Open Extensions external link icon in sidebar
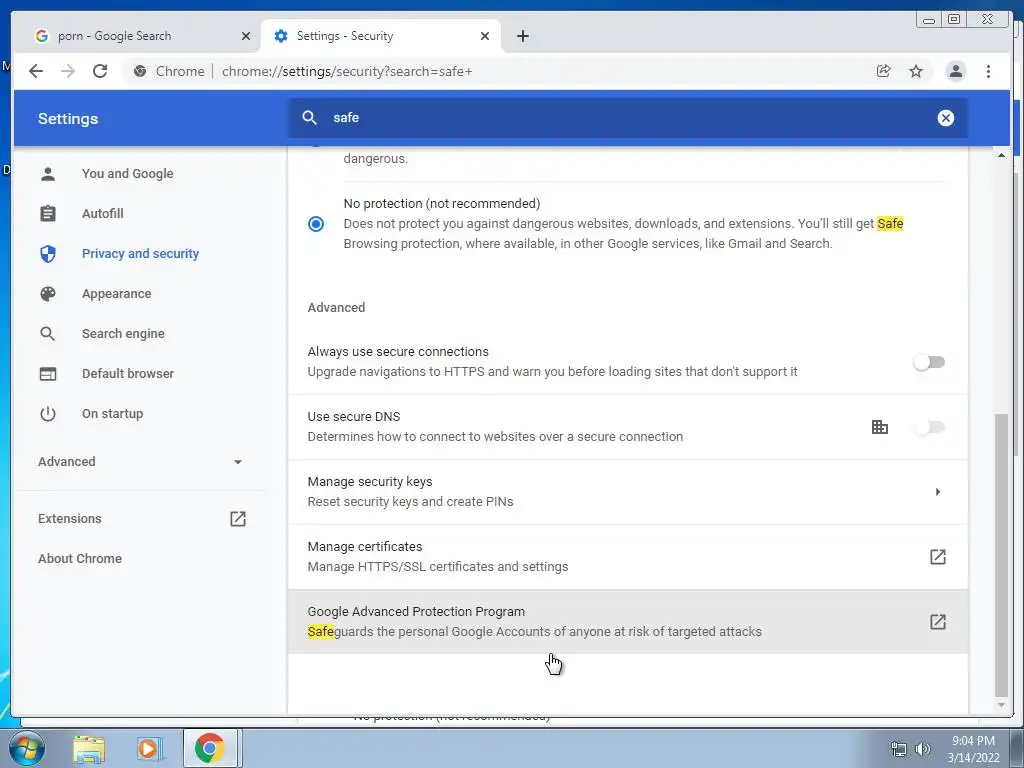This screenshot has height=768, width=1024. tap(238, 519)
